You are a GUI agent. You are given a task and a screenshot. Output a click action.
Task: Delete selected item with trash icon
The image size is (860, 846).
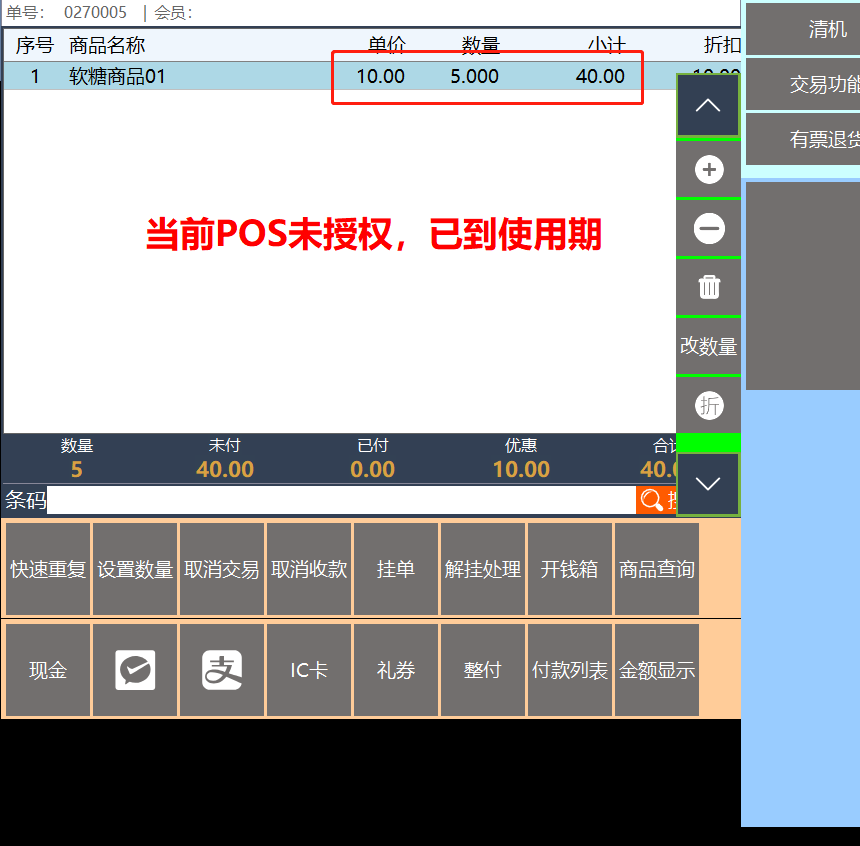[x=709, y=287]
